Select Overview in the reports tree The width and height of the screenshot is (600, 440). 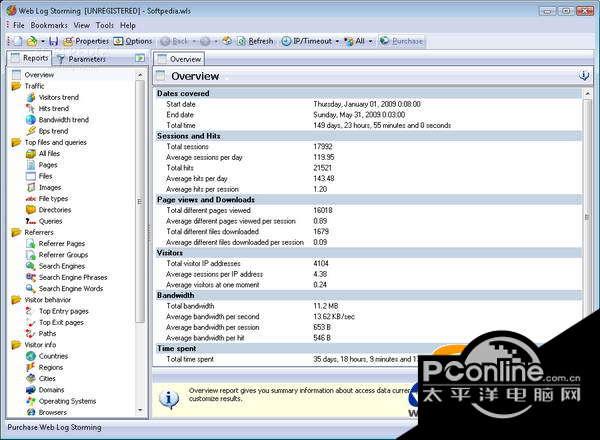click(39, 75)
